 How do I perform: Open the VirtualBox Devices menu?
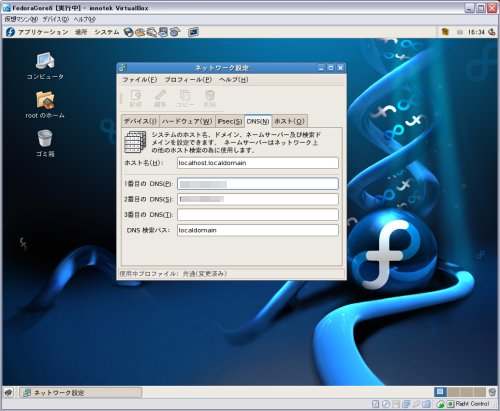(x=55, y=19)
